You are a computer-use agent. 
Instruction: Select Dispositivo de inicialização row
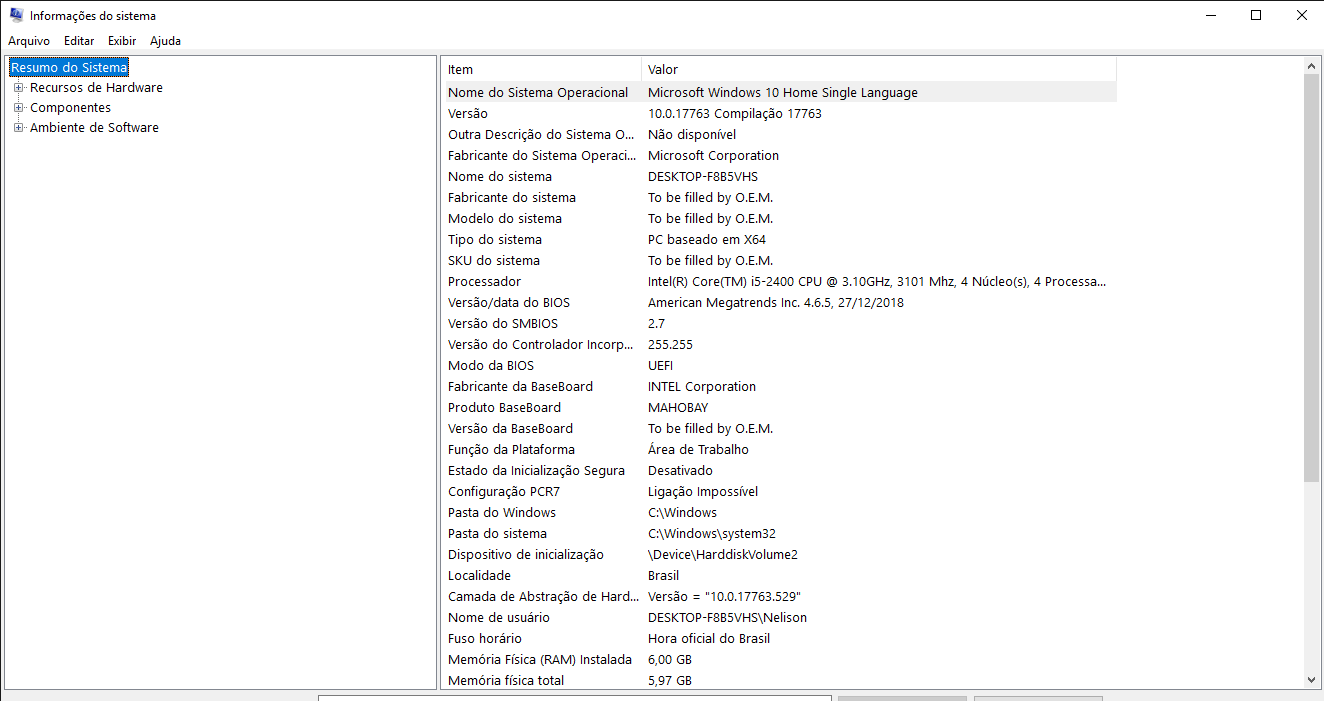[x=779, y=554]
